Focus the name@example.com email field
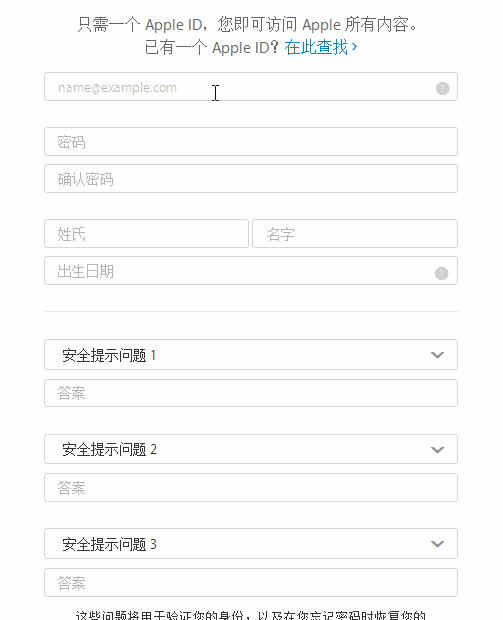Image resolution: width=503 pixels, height=620 pixels. pyautogui.click(x=251, y=87)
